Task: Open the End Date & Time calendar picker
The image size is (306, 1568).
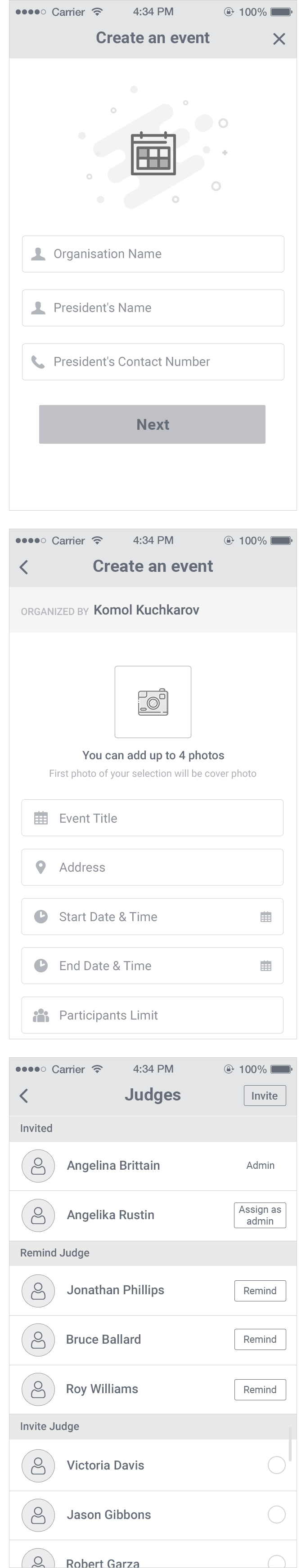Action: (266, 966)
